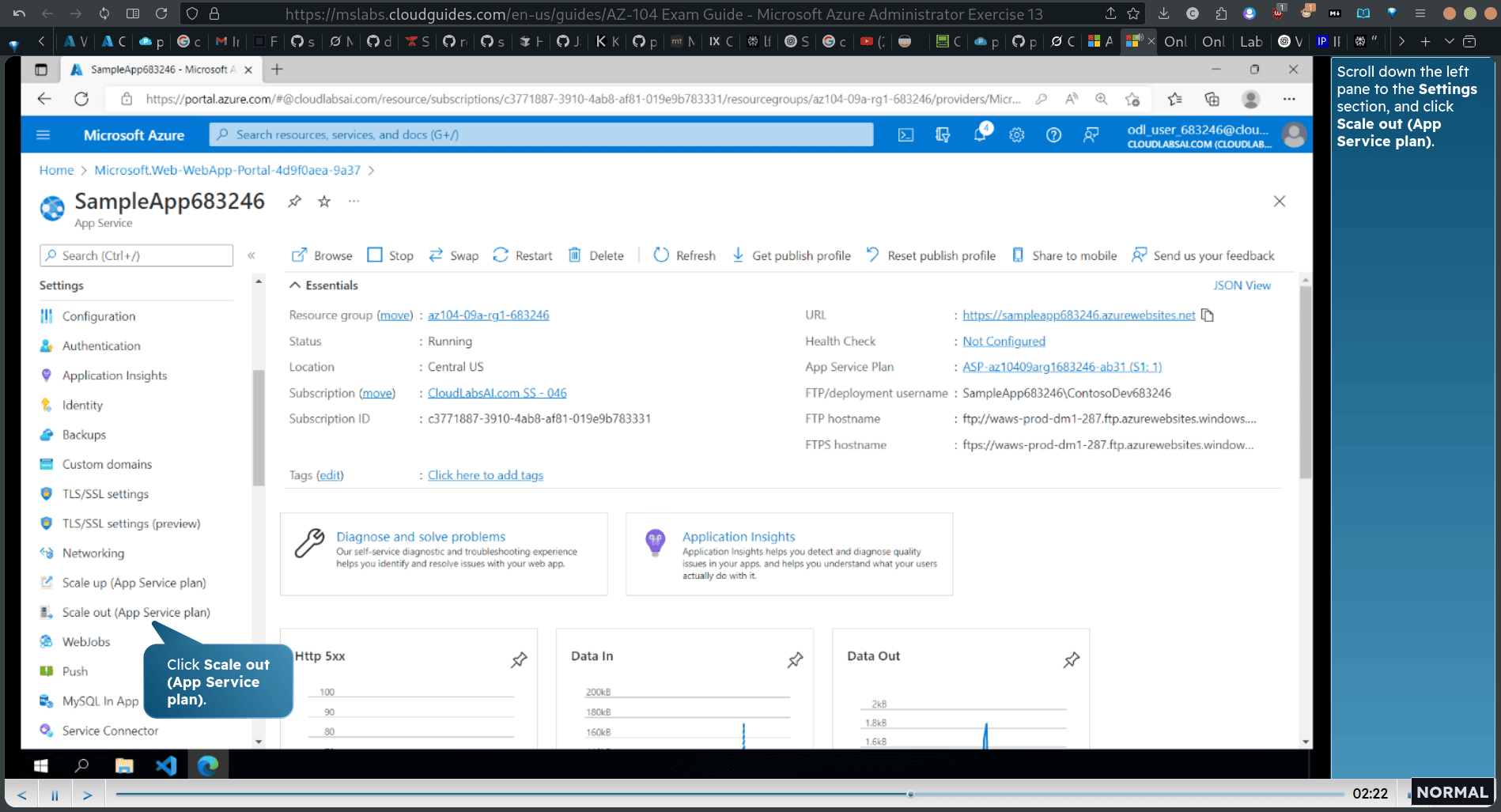1501x812 pixels.
Task: Click Delete in the toolbar
Action: [x=596, y=255]
